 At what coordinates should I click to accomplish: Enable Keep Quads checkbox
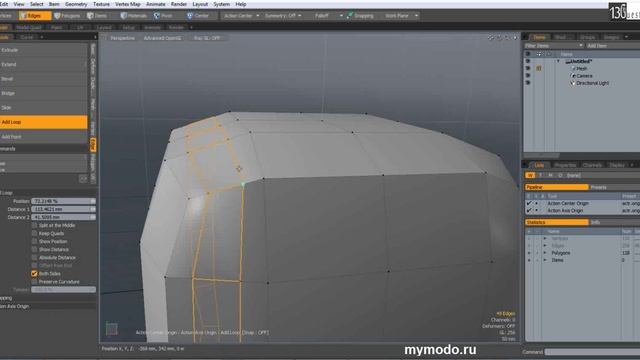pos(34,233)
